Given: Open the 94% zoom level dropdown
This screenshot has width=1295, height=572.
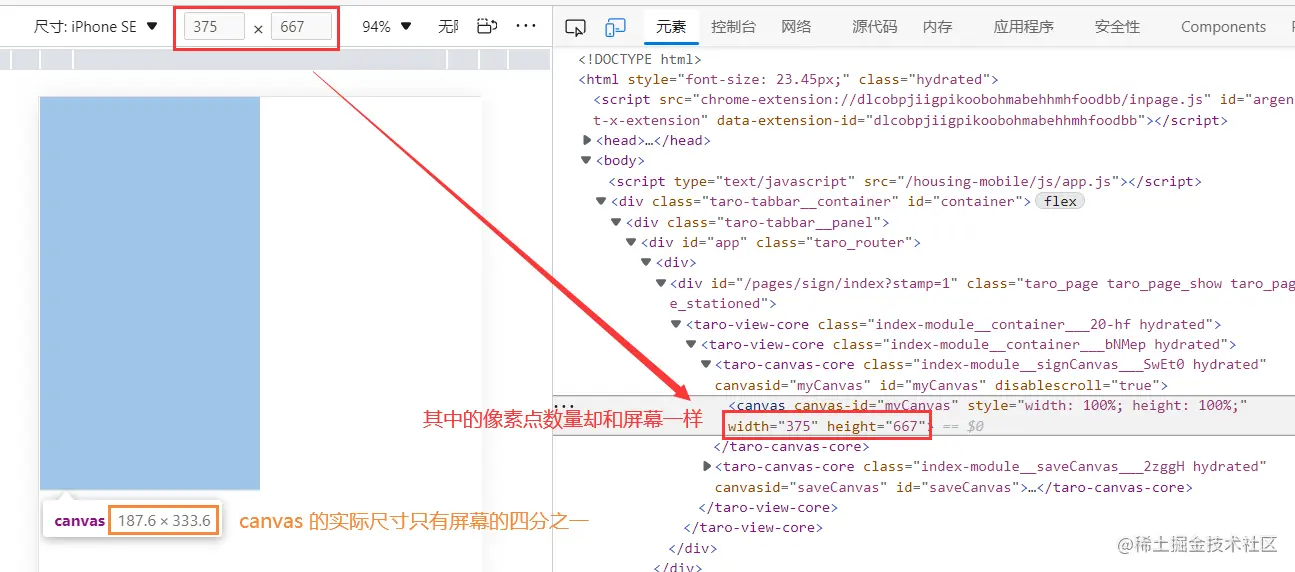Looking at the screenshot, I should coord(386,27).
